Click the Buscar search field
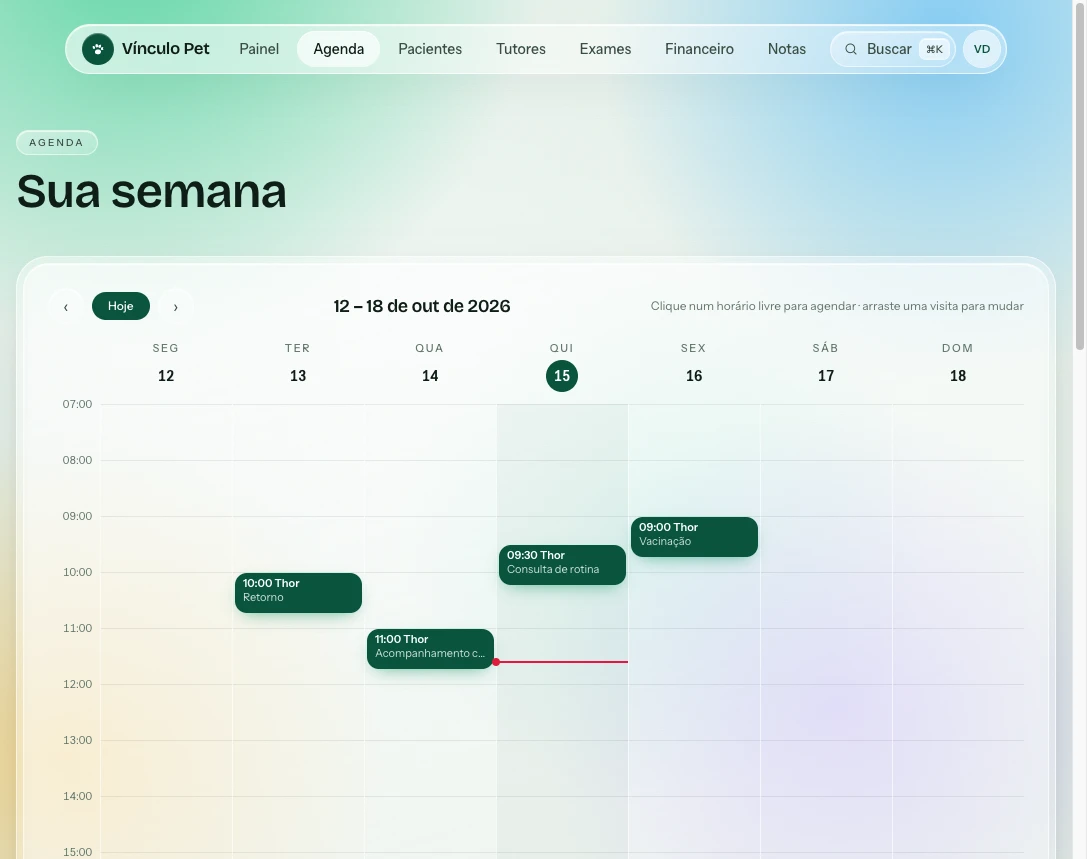 pyautogui.click(x=893, y=49)
